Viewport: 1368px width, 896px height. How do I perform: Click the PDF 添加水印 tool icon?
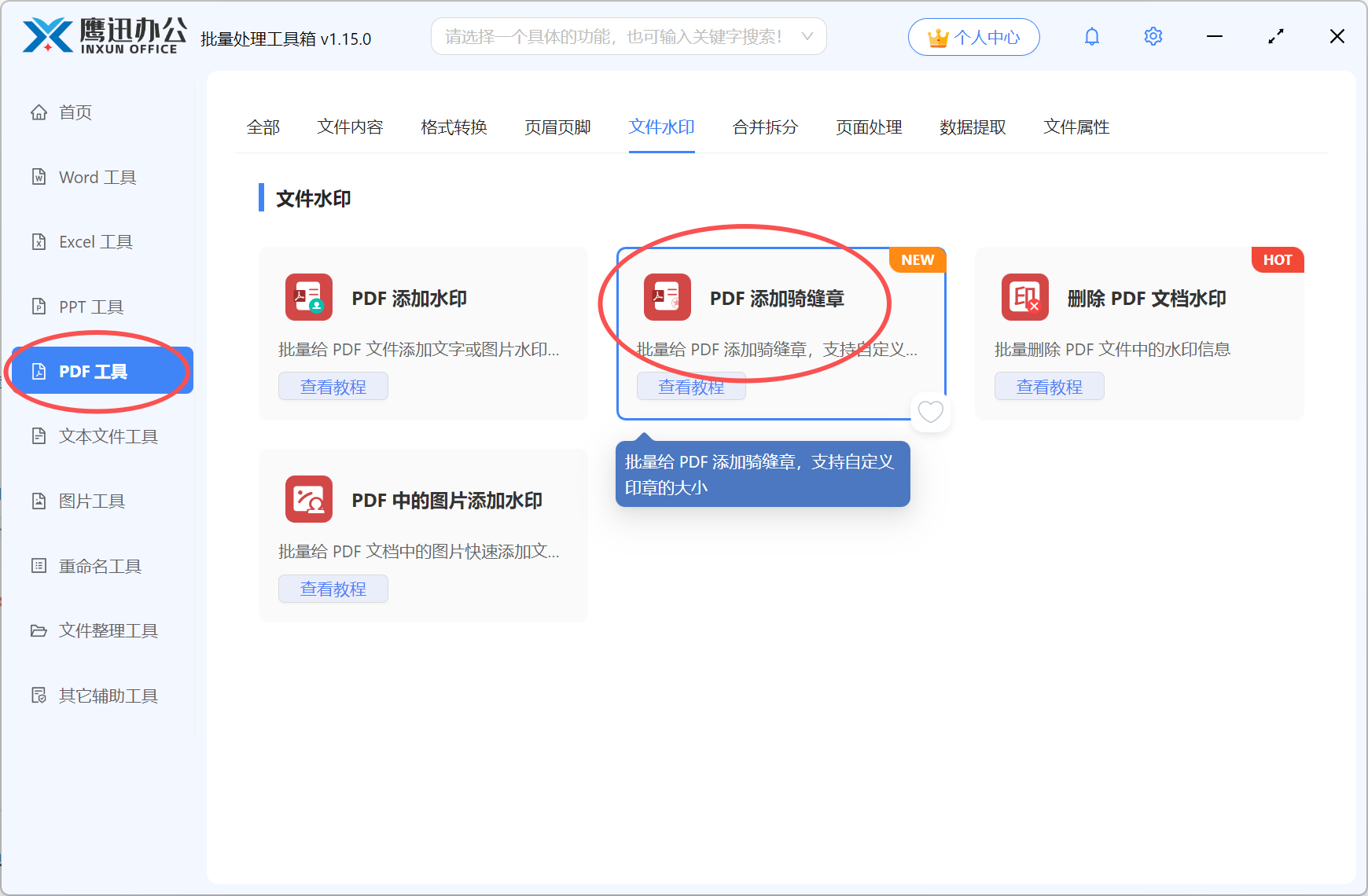(308, 297)
